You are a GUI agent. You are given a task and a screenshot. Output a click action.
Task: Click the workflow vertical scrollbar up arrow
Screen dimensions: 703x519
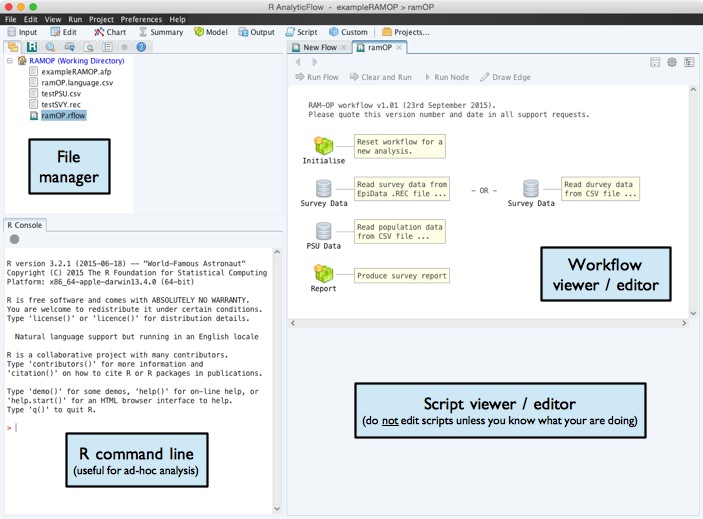click(693, 90)
